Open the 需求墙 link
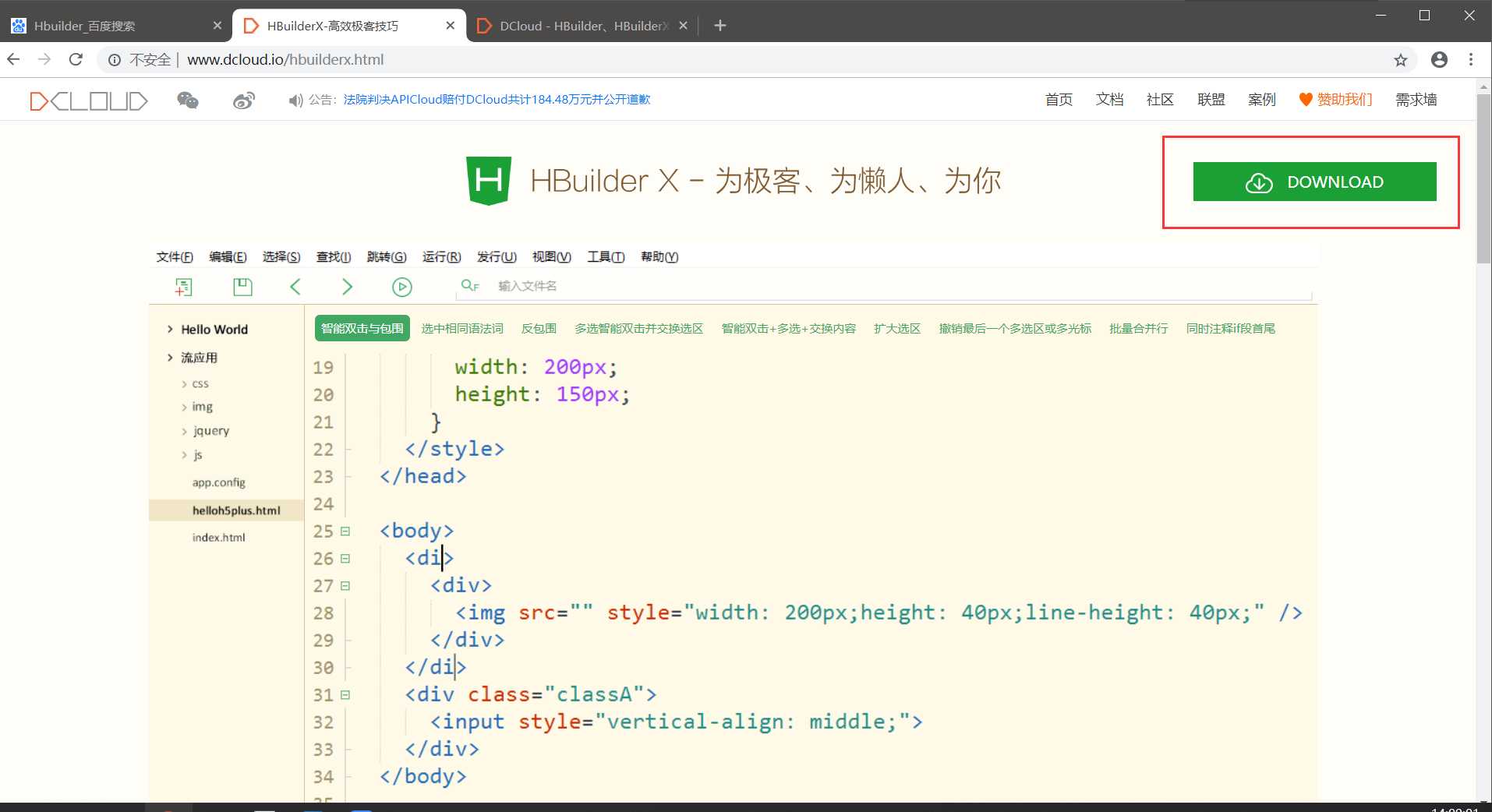 [x=1416, y=100]
